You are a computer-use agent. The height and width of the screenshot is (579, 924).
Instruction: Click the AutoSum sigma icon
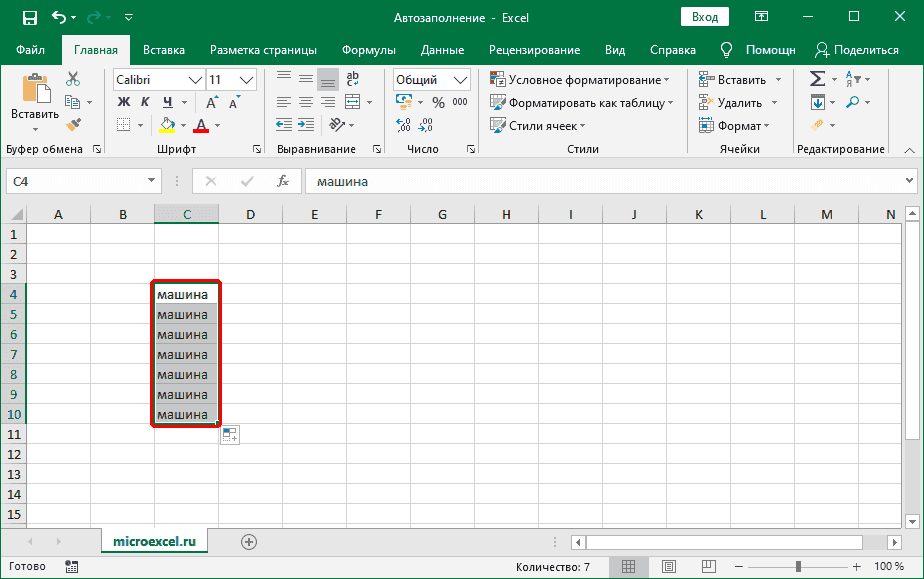[x=817, y=79]
